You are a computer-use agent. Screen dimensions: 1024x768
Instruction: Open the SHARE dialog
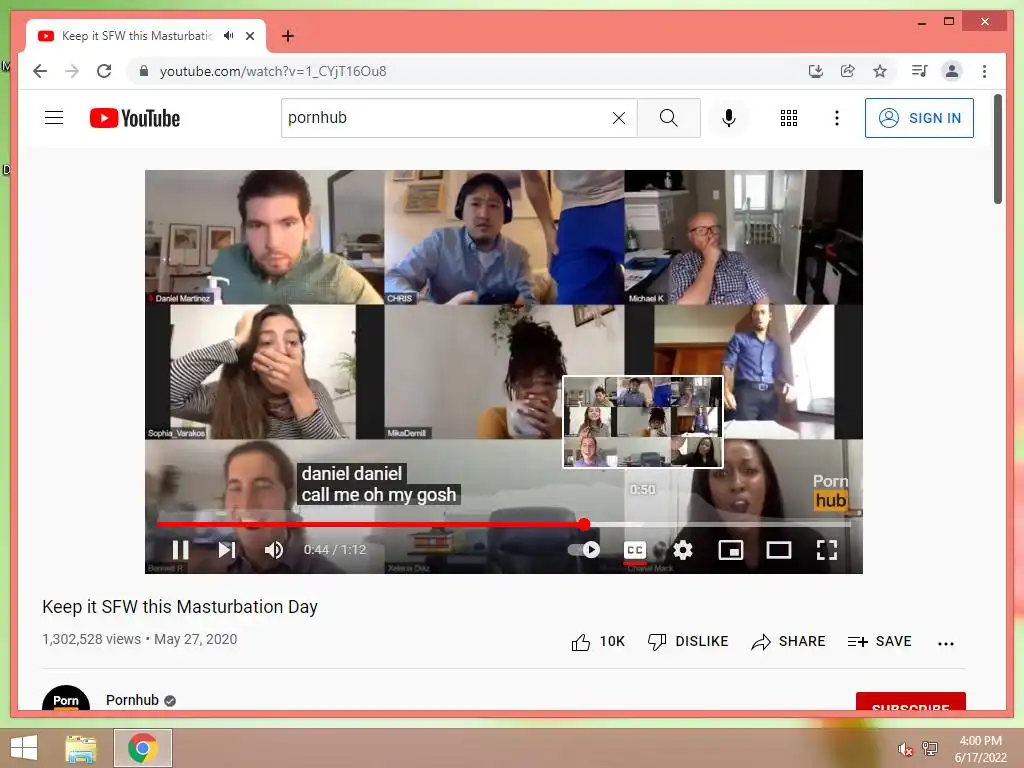point(788,642)
